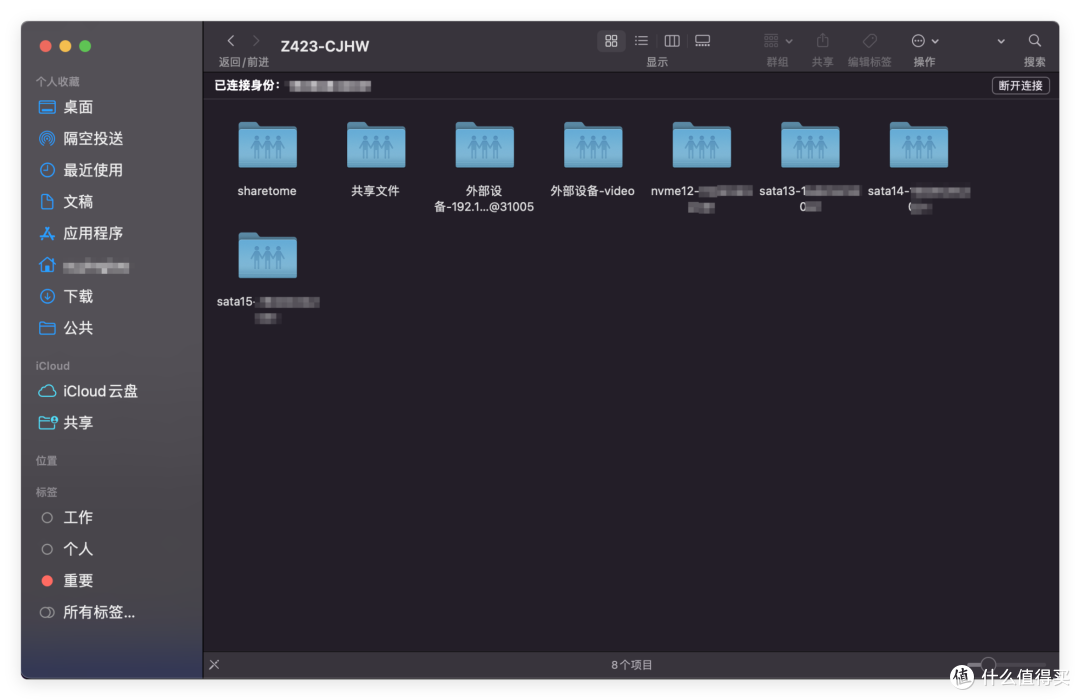Click the 搜索 magnifier icon

1034,42
